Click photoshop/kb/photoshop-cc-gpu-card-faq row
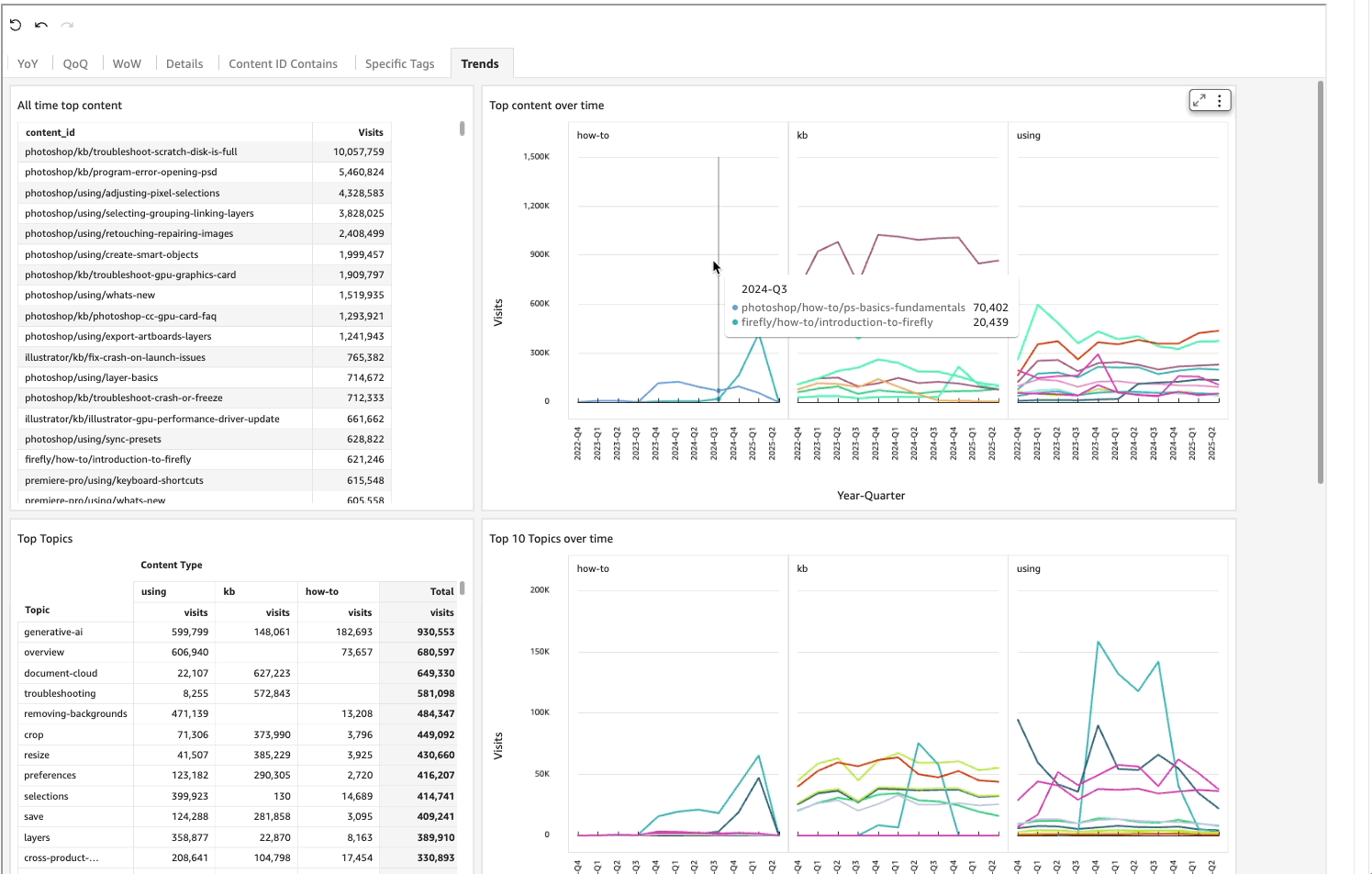The image size is (1372, 874). (x=205, y=316)
